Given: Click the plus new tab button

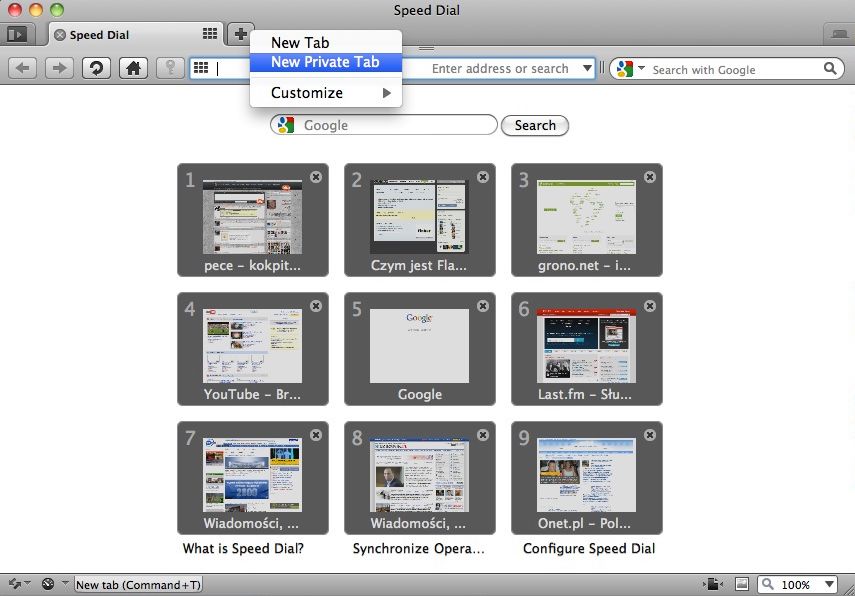Looking at the screenshot, I should coord(240,34).
